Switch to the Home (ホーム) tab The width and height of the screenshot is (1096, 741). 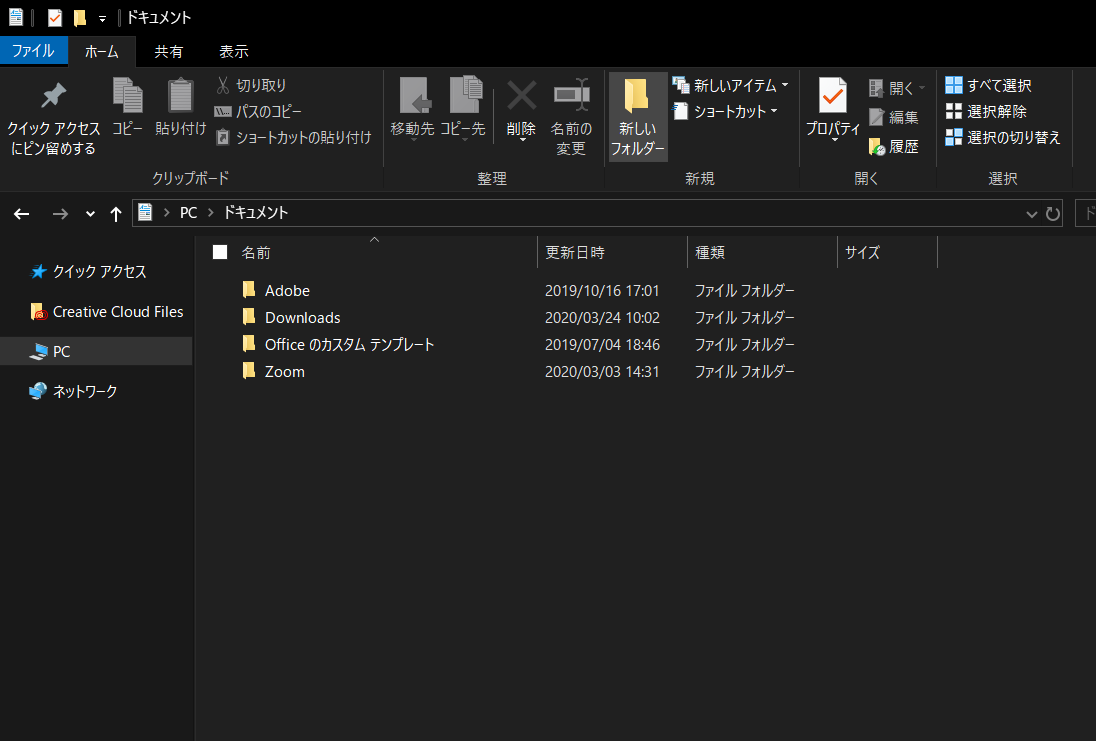(x=102, y=51)
